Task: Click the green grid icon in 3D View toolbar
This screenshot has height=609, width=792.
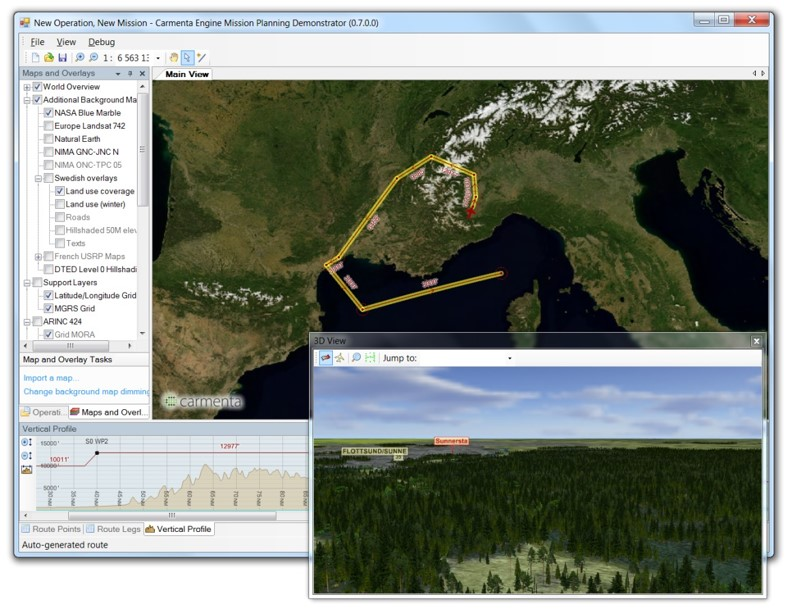Action: [370, 358]
